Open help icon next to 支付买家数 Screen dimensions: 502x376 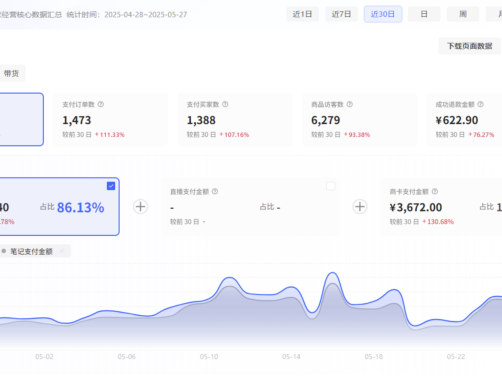point(225,104)
